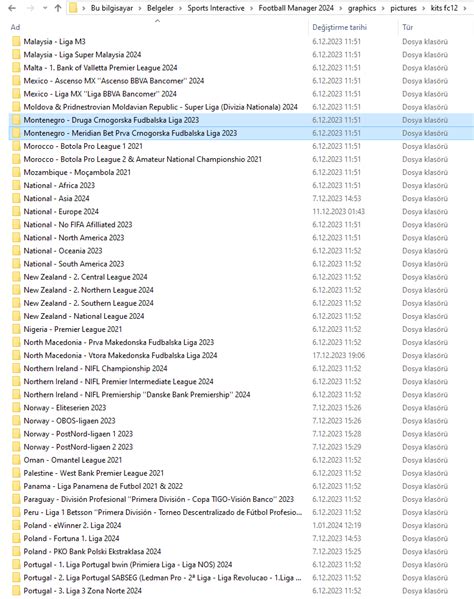Select 'New Zealand - 2. Northern League 2024' folder name
The height and width of the screenshot is (599, 474).
point(88,290)
